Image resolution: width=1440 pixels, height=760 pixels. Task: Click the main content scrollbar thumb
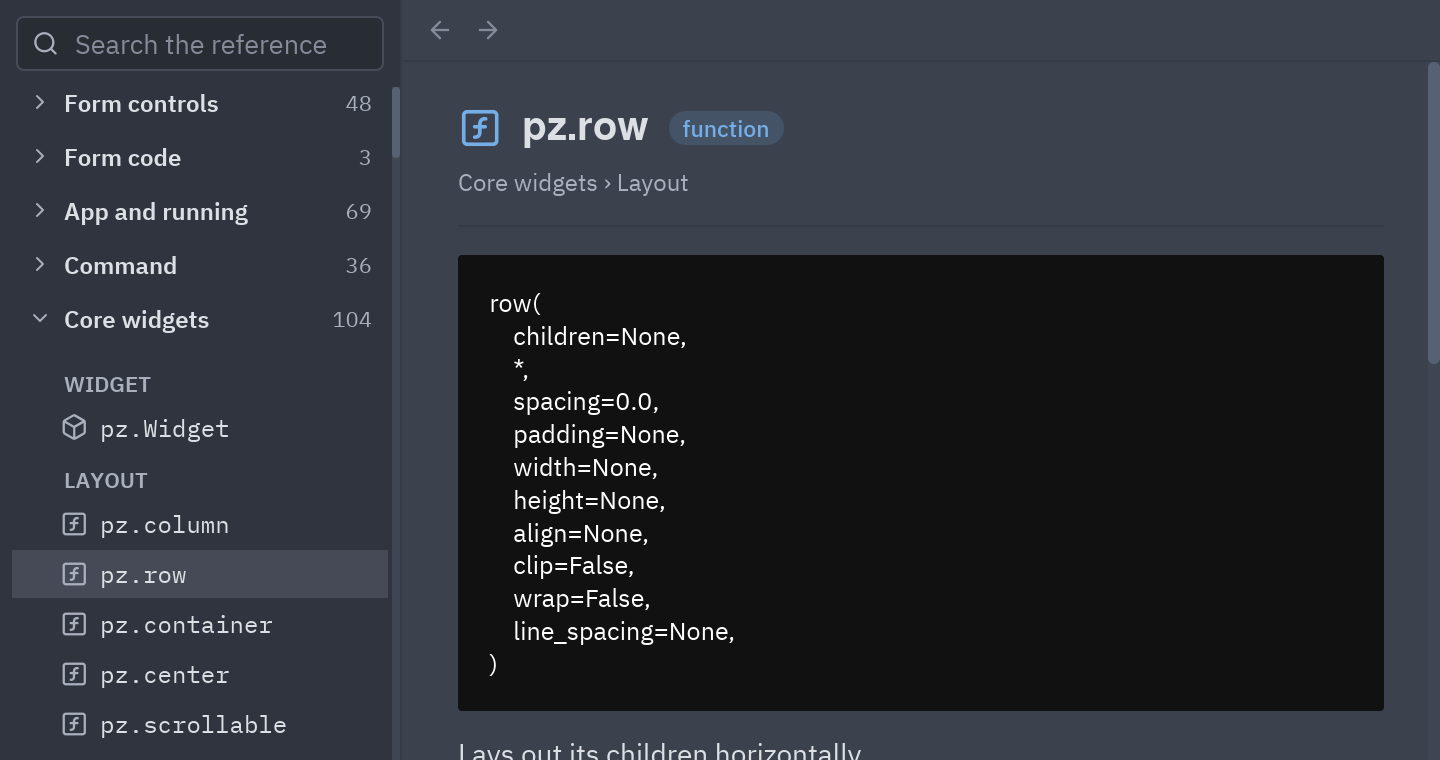[x=1433, y=213]
